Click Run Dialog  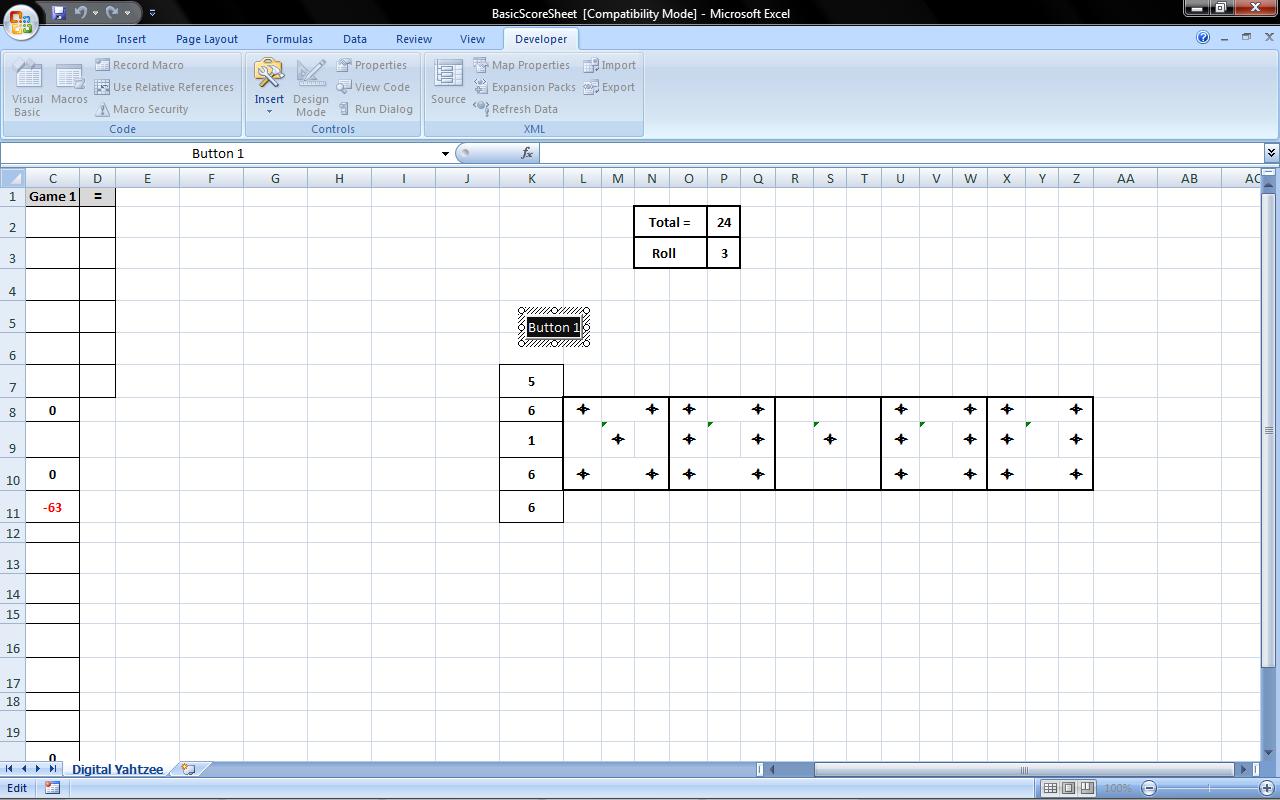(375, 109)
